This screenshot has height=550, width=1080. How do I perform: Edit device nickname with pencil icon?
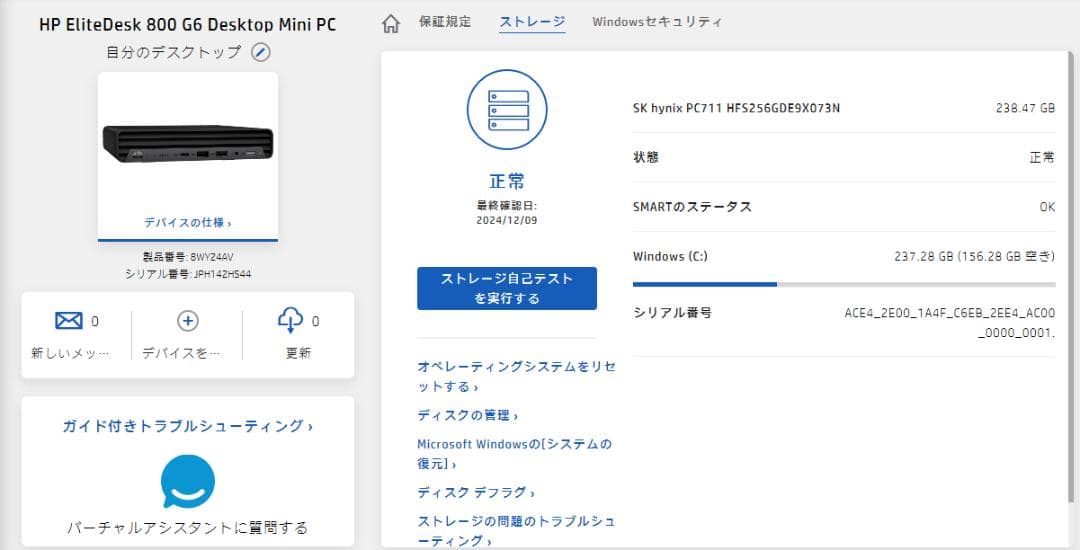(260, 52)
